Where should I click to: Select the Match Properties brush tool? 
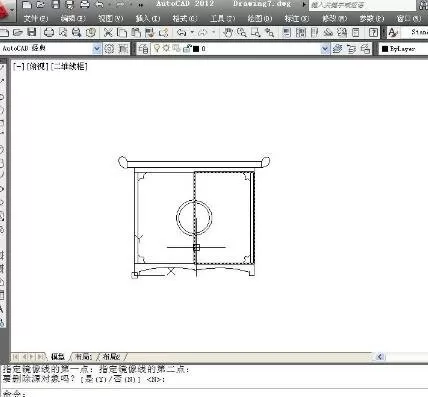point(150,32)
